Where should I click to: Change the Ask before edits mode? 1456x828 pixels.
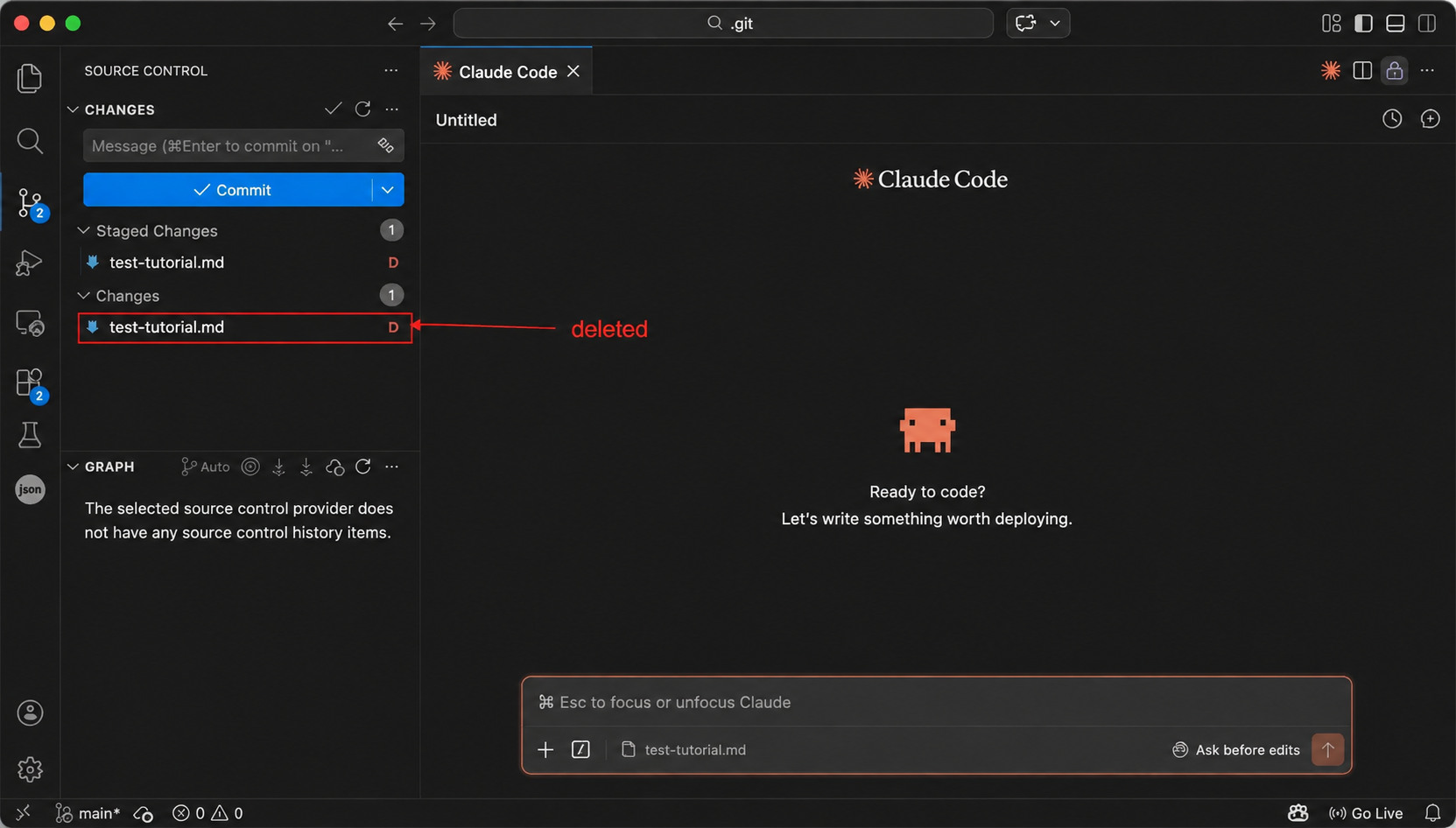1236,750
